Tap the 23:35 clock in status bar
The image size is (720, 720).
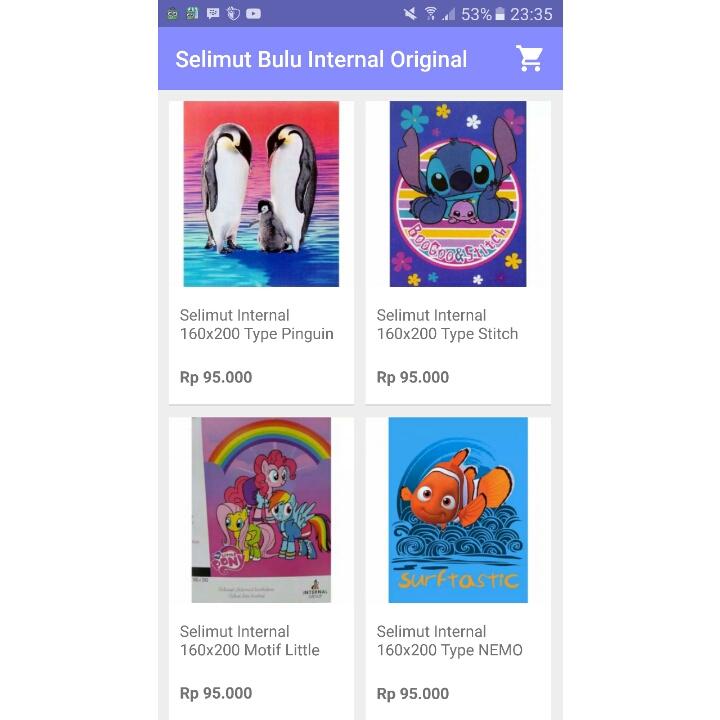531,14
